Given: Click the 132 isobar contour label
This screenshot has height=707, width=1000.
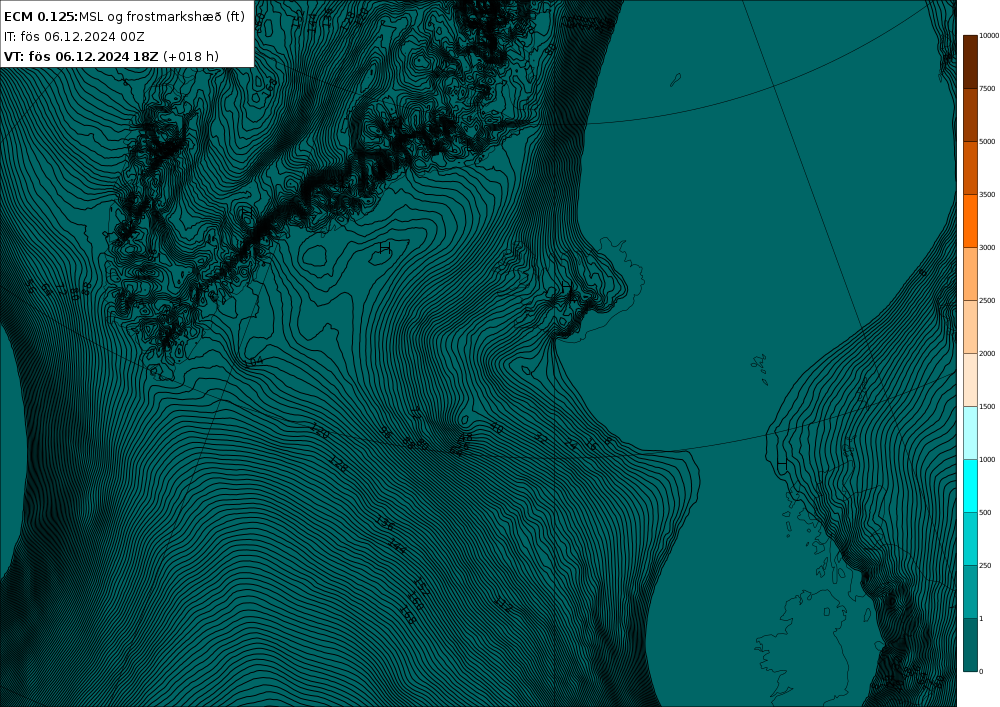Looking at the screenshot, I should tap(503, 605).
